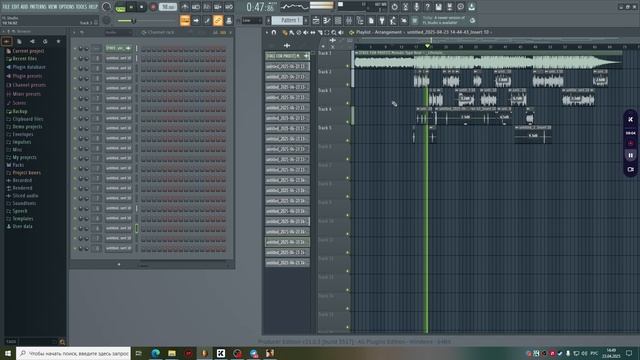Screen dimensions: 640x360
Task: Toggle the orange link controllers icon
Action: (218, 20)
